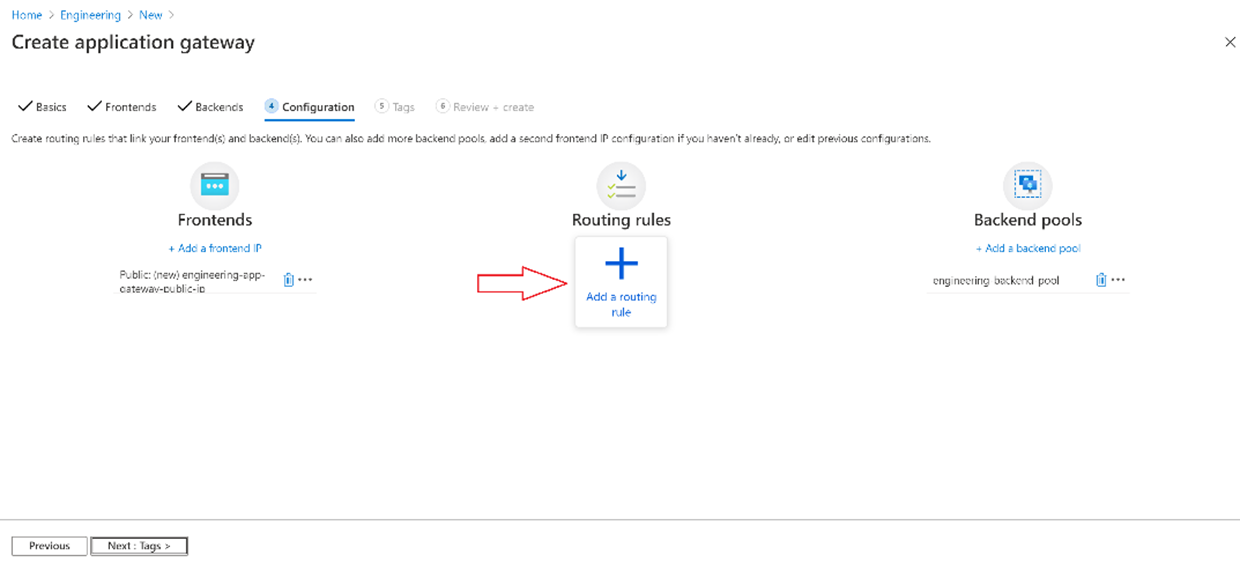Viewport: 1240px width, 570px height.
Task: Open the Review + create step
Action: click(485, 107)
